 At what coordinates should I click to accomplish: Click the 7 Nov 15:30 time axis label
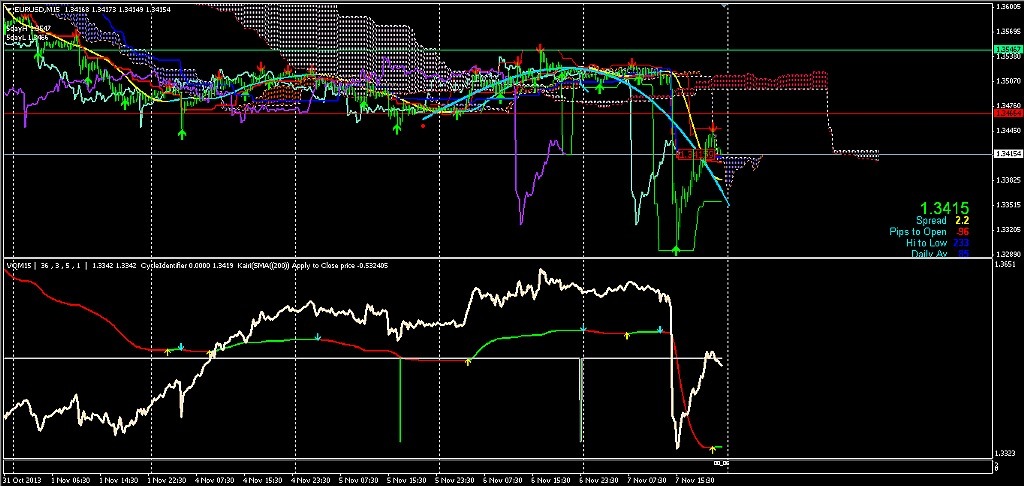point(693,479)
